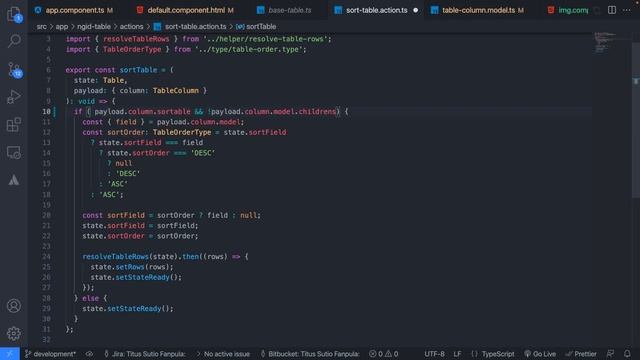Change LF end of line sequence
The image size is (640, 360).
457,354
